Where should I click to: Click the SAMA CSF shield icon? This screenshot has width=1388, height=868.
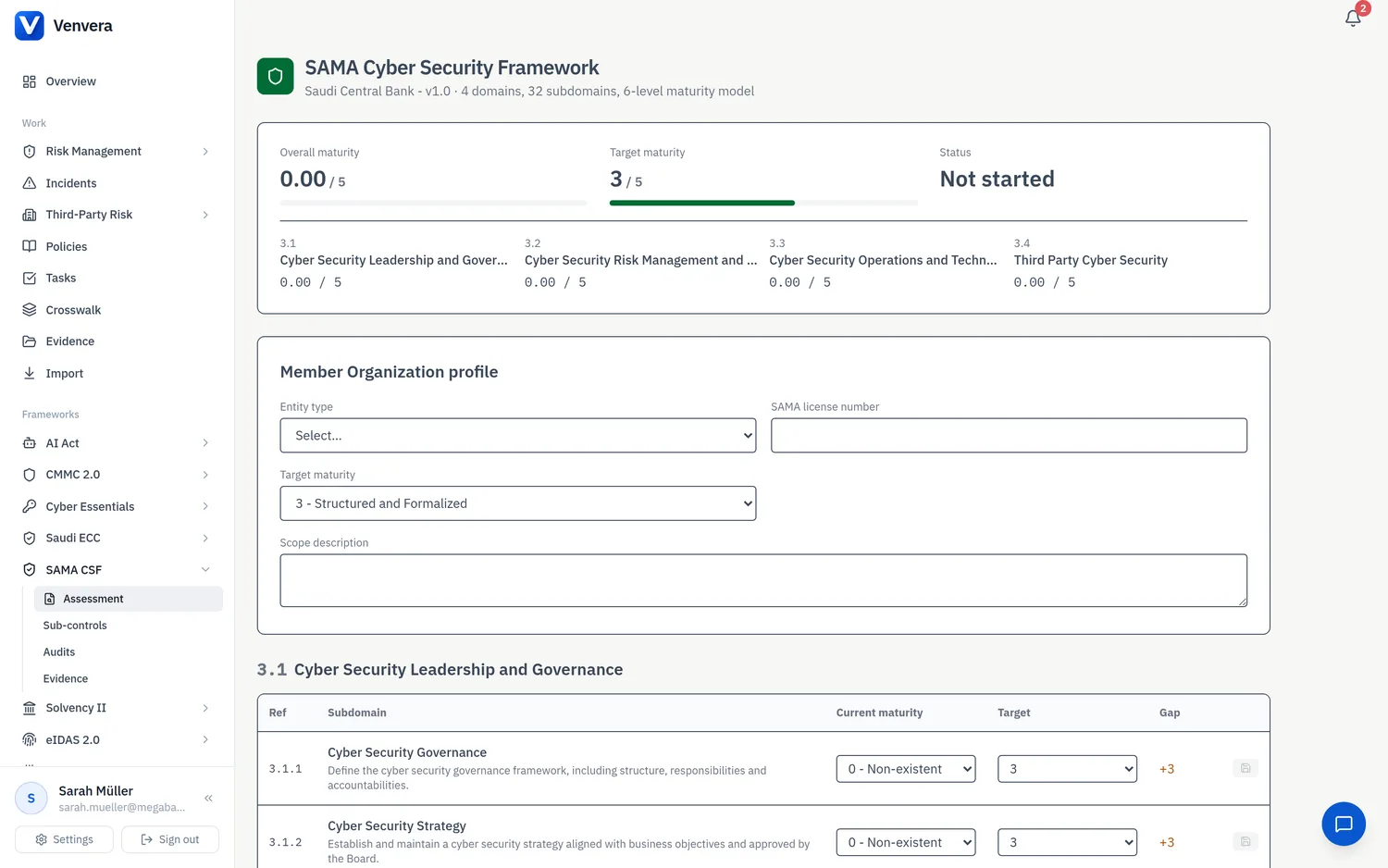(x=30, y=570)
